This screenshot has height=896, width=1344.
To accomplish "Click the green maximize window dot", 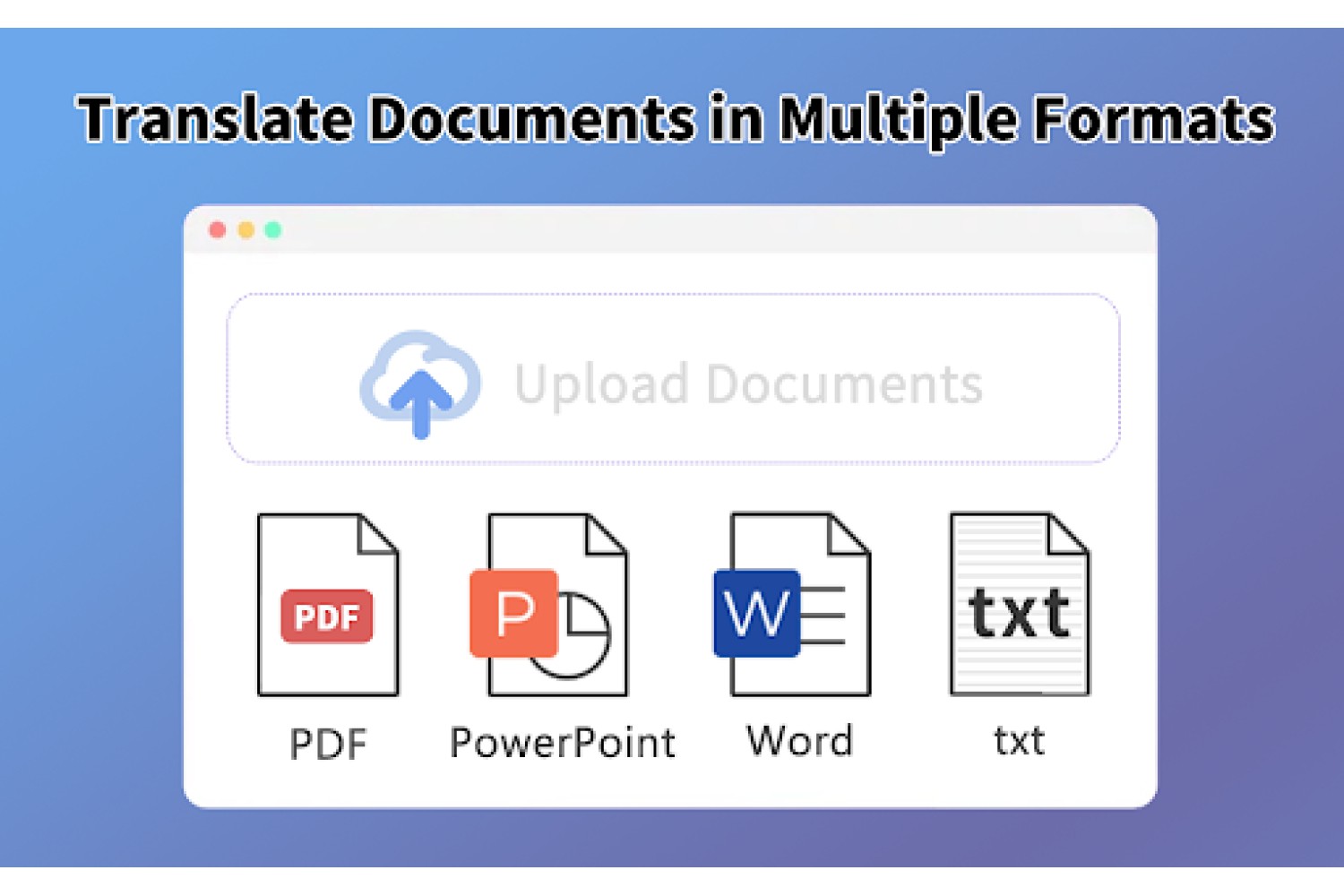I will [273, 230].
